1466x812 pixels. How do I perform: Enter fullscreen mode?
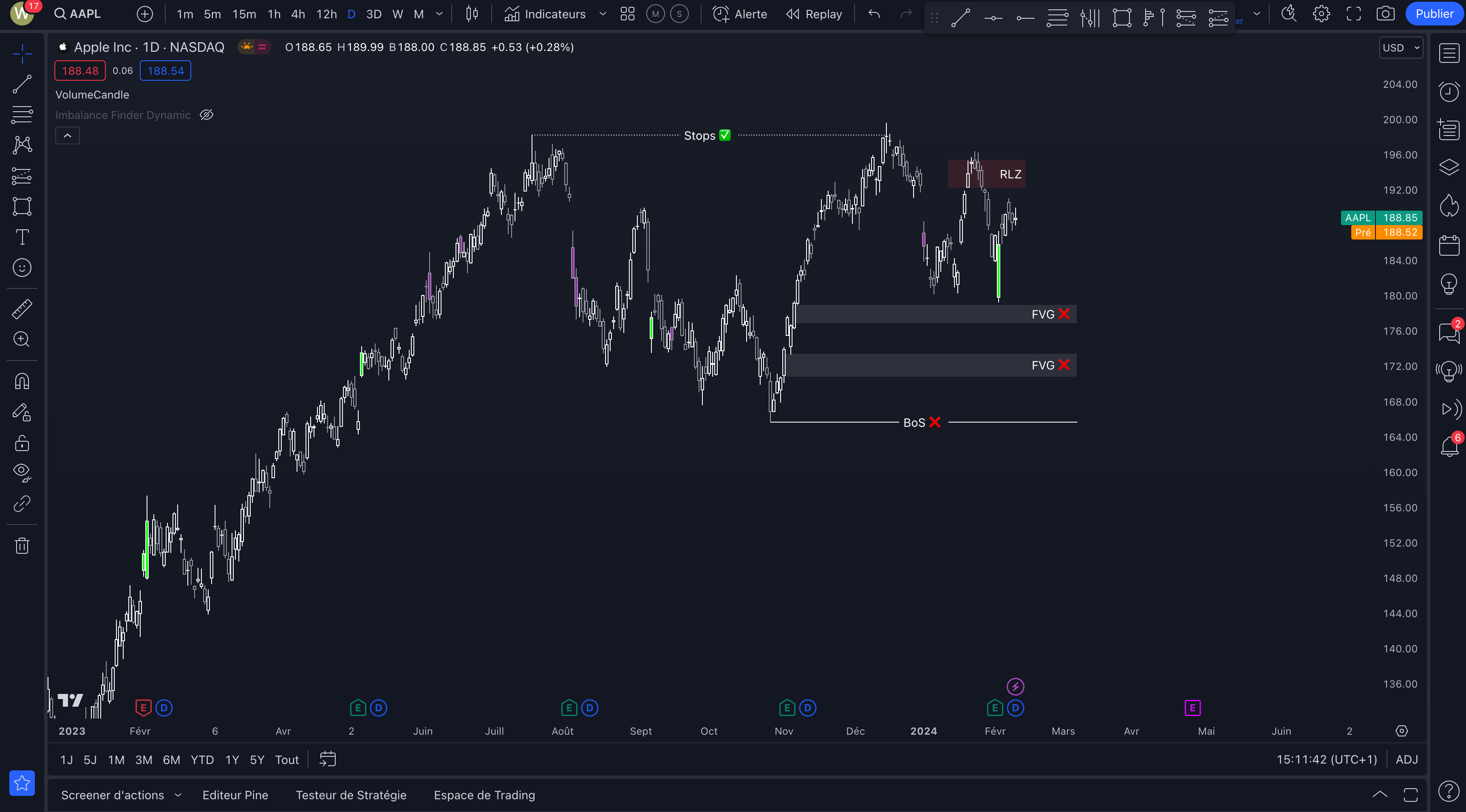point(1353,14)
